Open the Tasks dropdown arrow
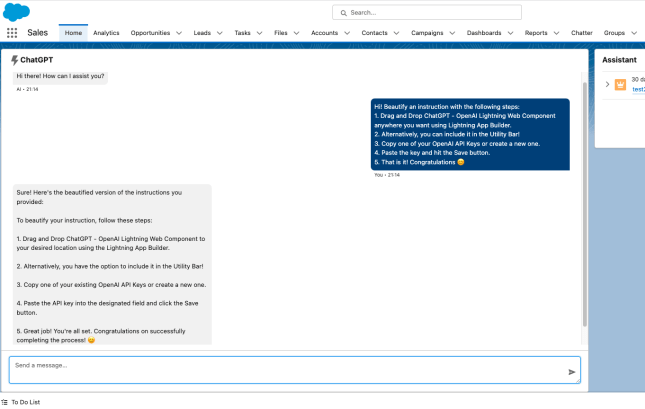Image resolution: width=645 pixels, height=409 pixels. (x=259, y=33)
